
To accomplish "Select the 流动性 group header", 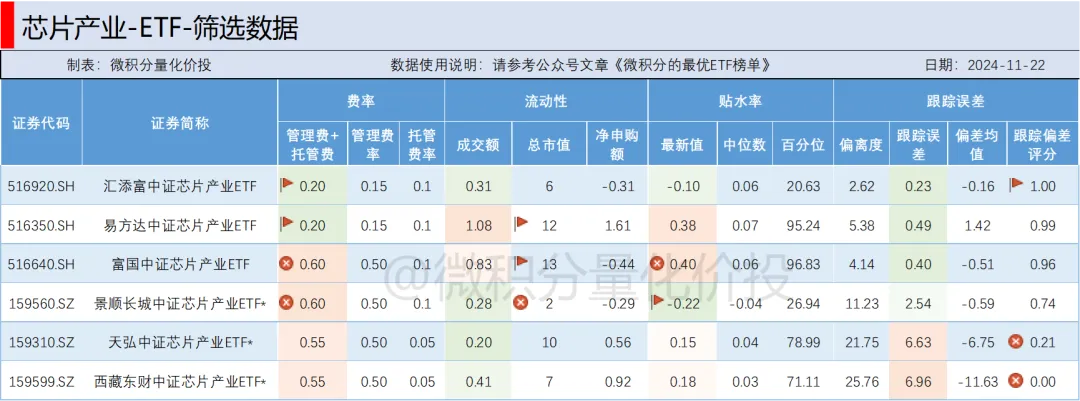I will pyautogui.click(x=546, y=101).
